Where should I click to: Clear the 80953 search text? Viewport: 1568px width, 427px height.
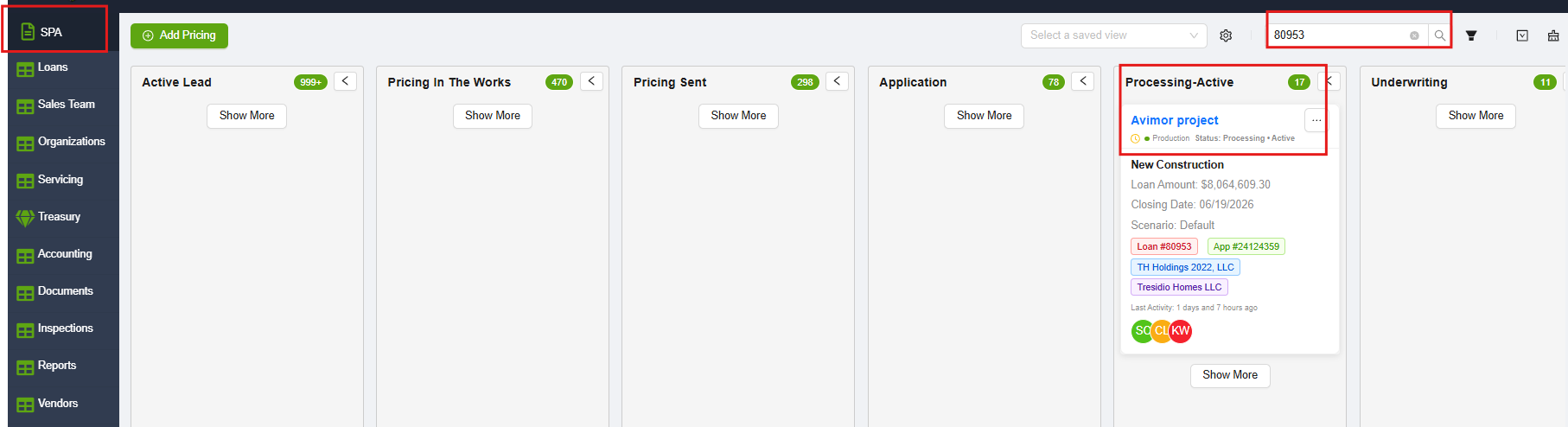click(1414, 35)
